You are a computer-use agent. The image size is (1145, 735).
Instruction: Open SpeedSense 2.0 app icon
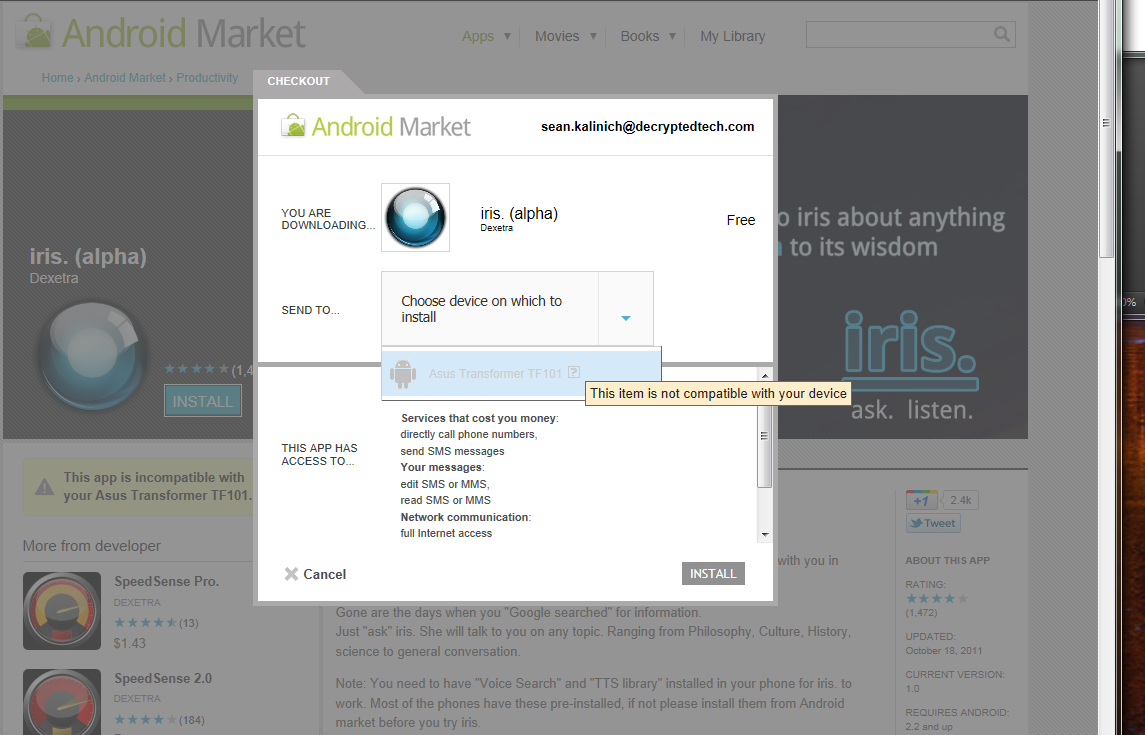click(x=62, y=702)
